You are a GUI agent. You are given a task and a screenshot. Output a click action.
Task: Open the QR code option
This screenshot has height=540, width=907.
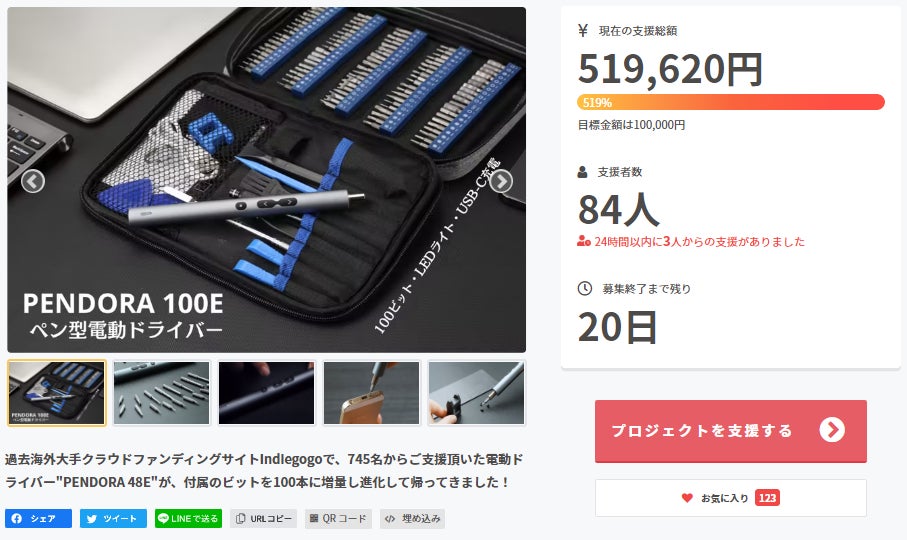point(338,519)
